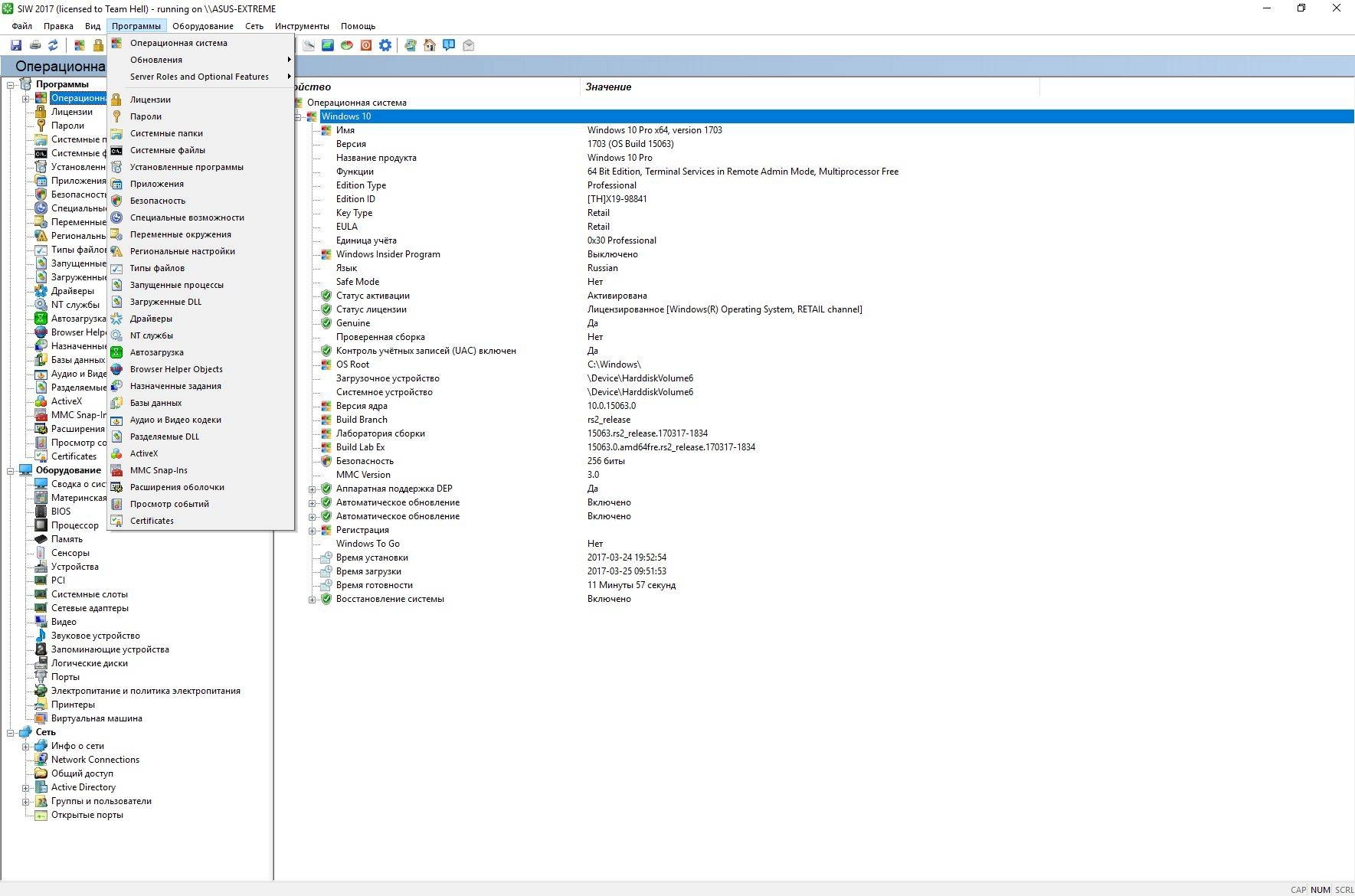Click the Refresh arrows toolbar icon
Viewport: 1355px width, 896px height.
pos(53,45)
